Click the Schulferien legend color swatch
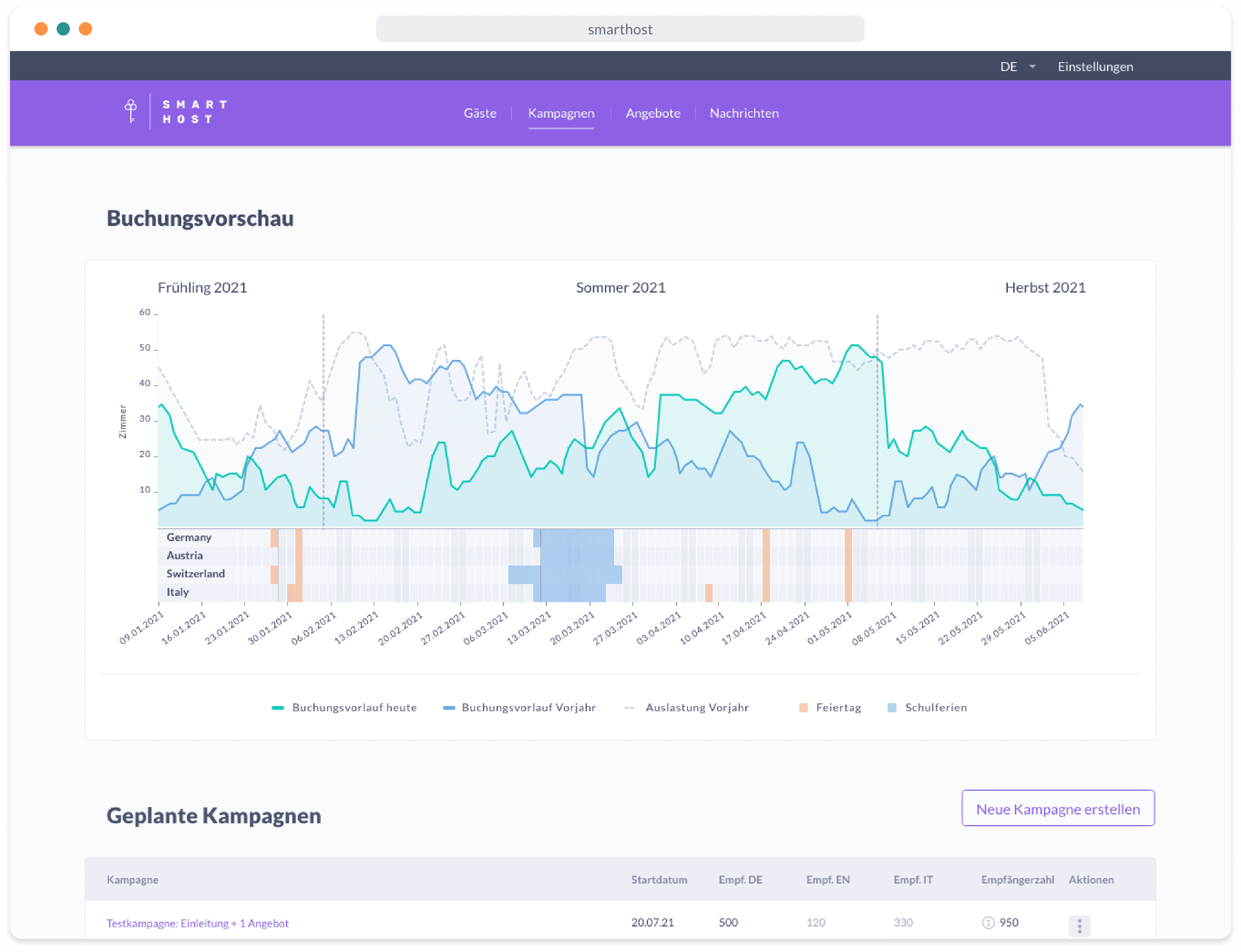Screen dimensions: 1241x952 point(892,707)
